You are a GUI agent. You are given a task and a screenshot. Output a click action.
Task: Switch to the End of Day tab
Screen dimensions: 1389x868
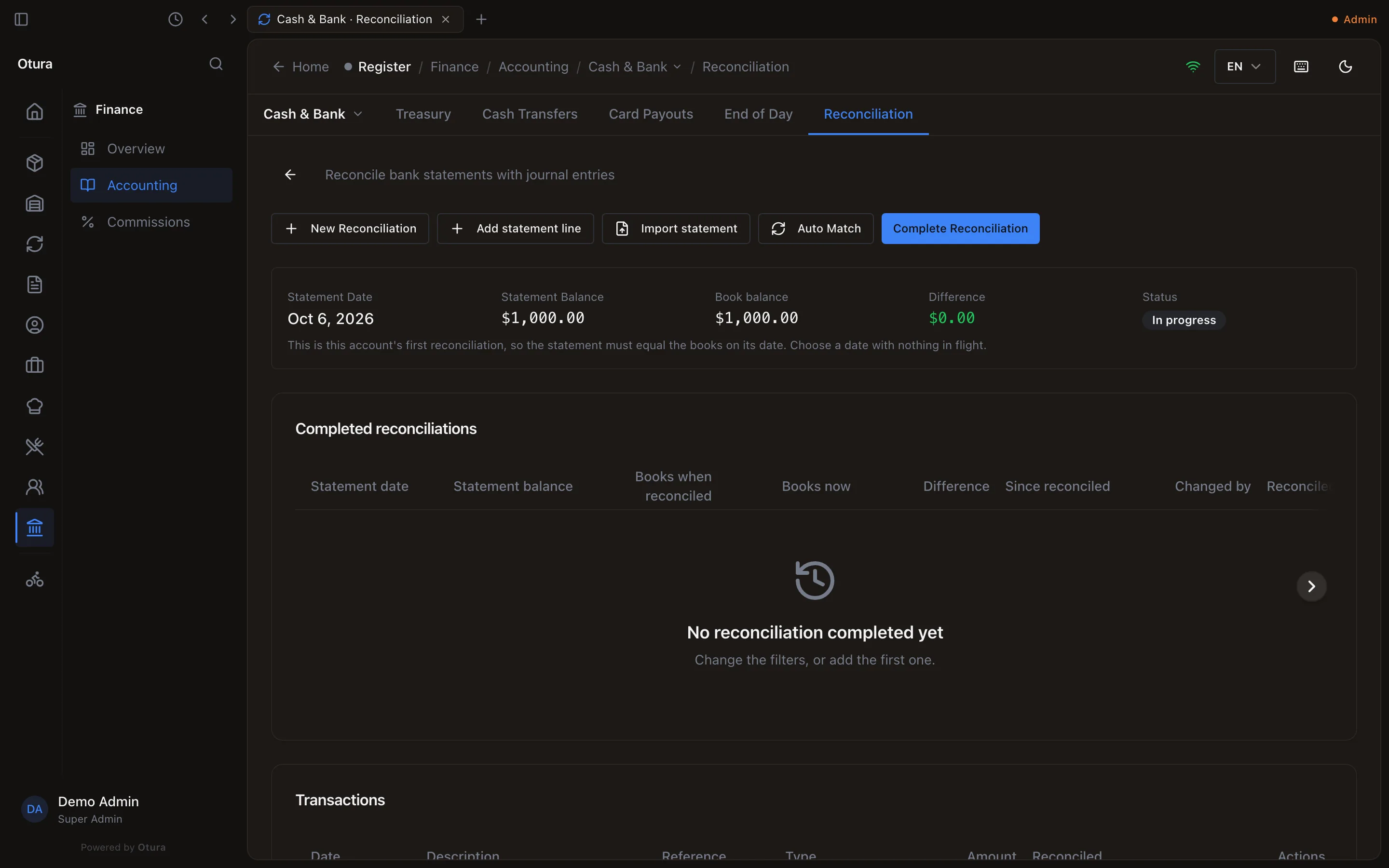tap(758, 114)
